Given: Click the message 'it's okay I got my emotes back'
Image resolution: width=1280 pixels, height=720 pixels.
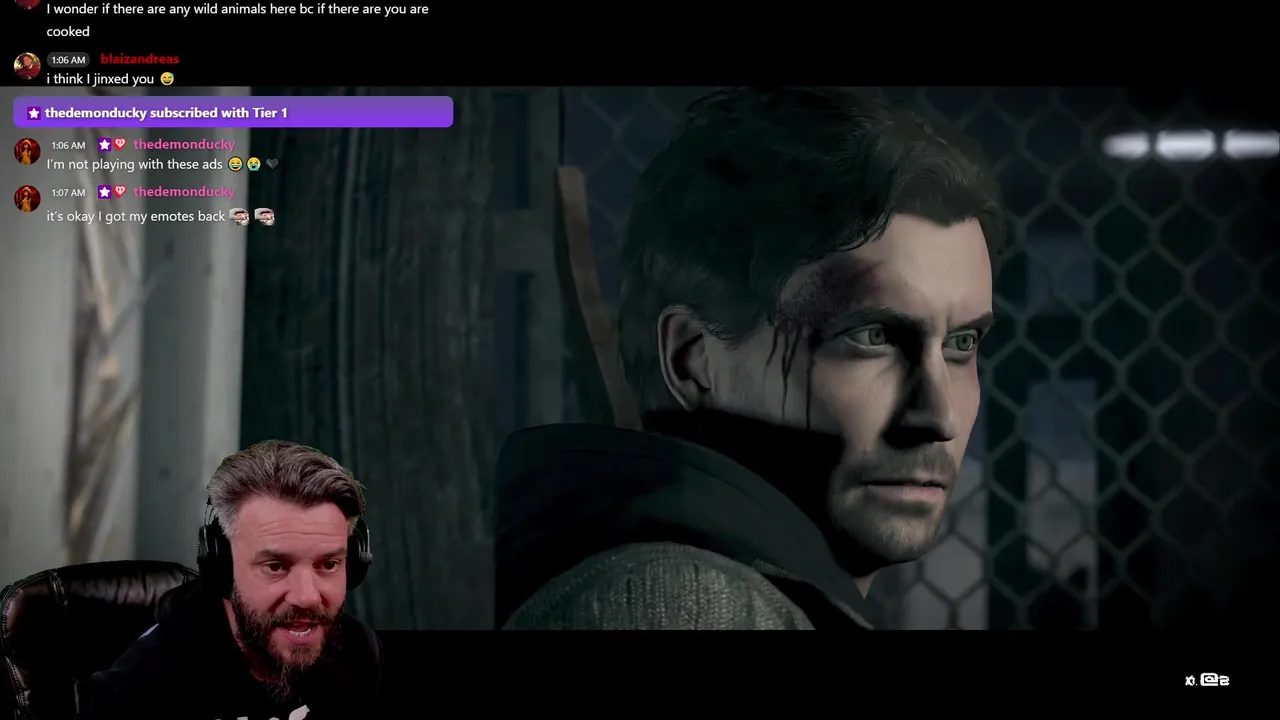Looking at the screenshot, I should [x=136, y=216].
